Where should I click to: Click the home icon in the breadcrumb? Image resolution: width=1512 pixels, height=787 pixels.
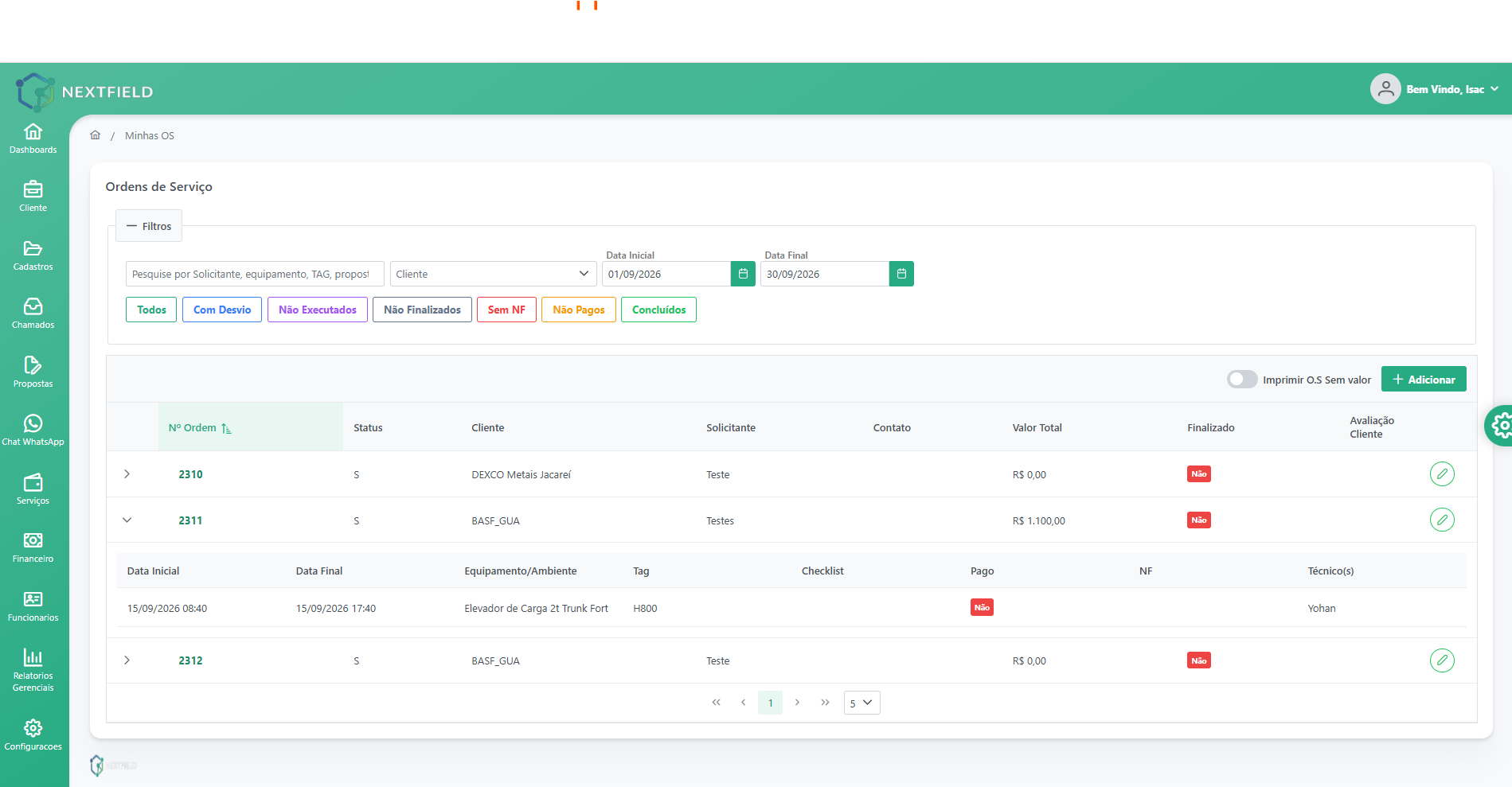tap(96, 135)
